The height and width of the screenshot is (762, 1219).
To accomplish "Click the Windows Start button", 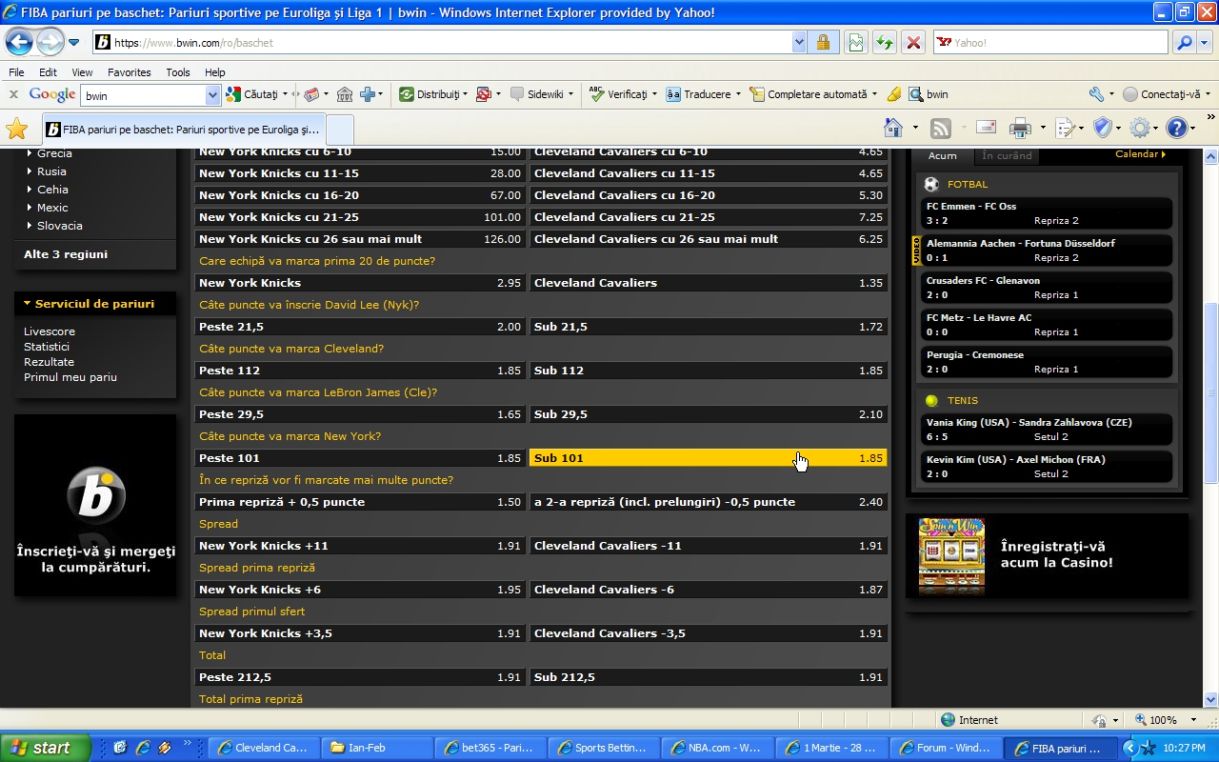I will coord(46,747).
